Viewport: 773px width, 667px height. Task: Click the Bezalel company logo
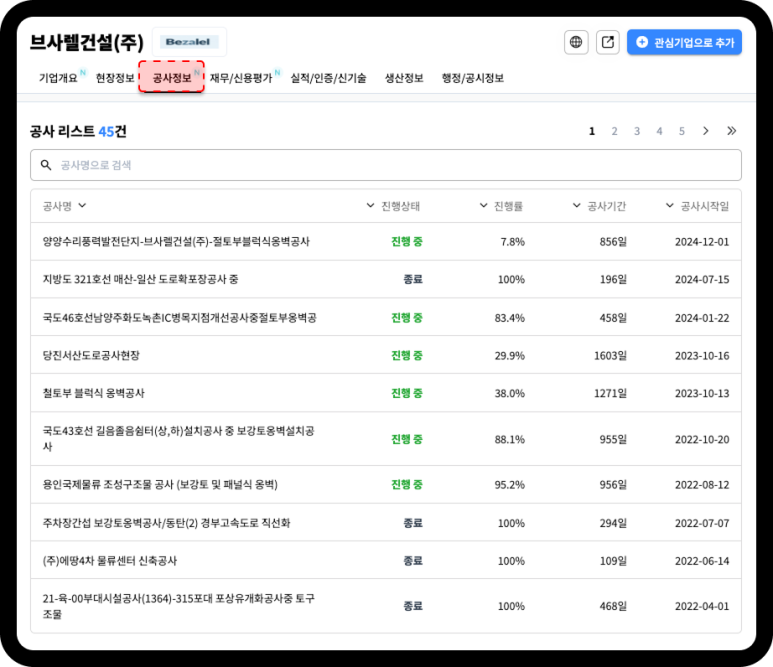pos(189,42)
